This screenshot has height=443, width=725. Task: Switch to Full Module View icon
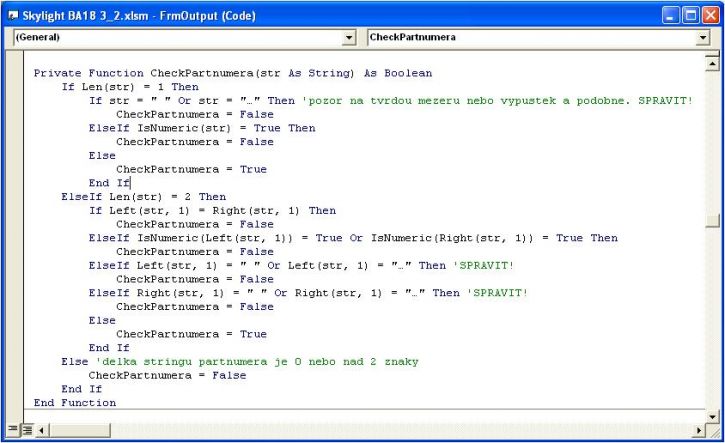click(27, 430)
